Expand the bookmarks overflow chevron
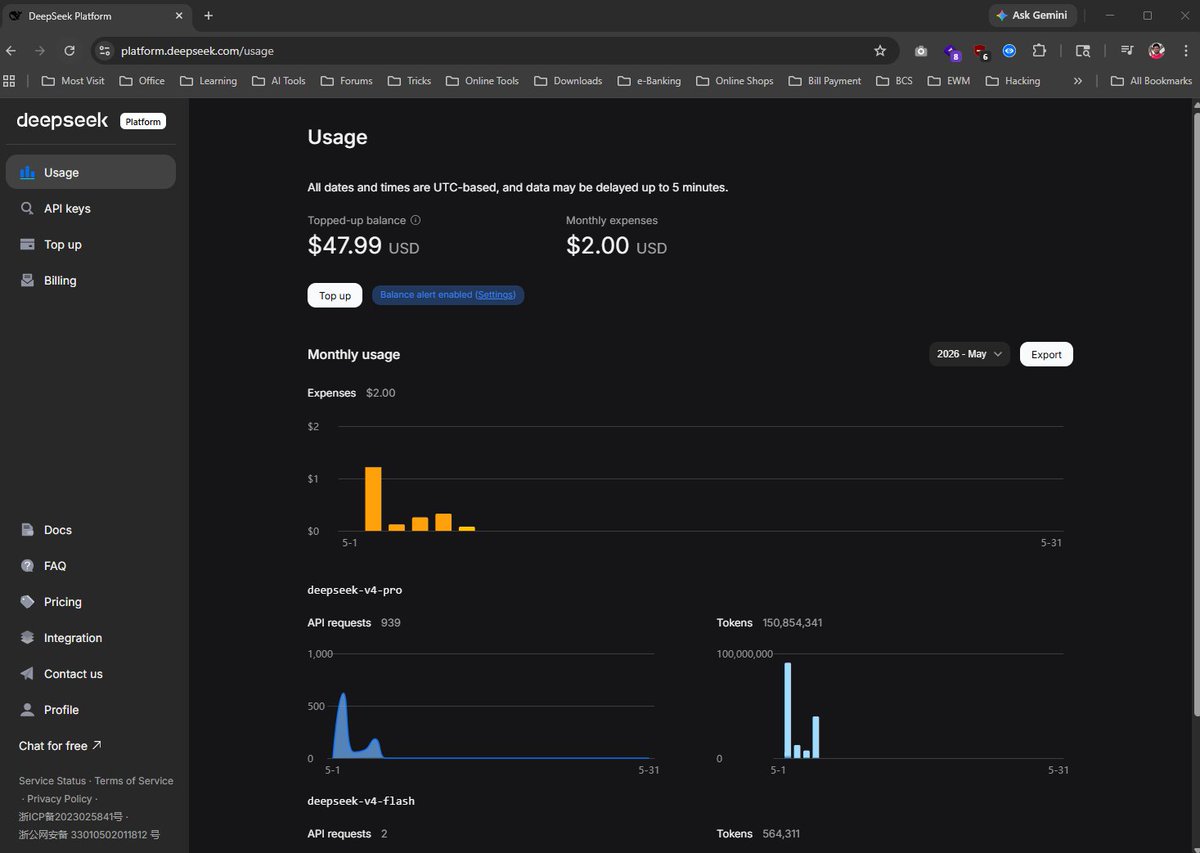1200x853 pixels. point(1077,81)
